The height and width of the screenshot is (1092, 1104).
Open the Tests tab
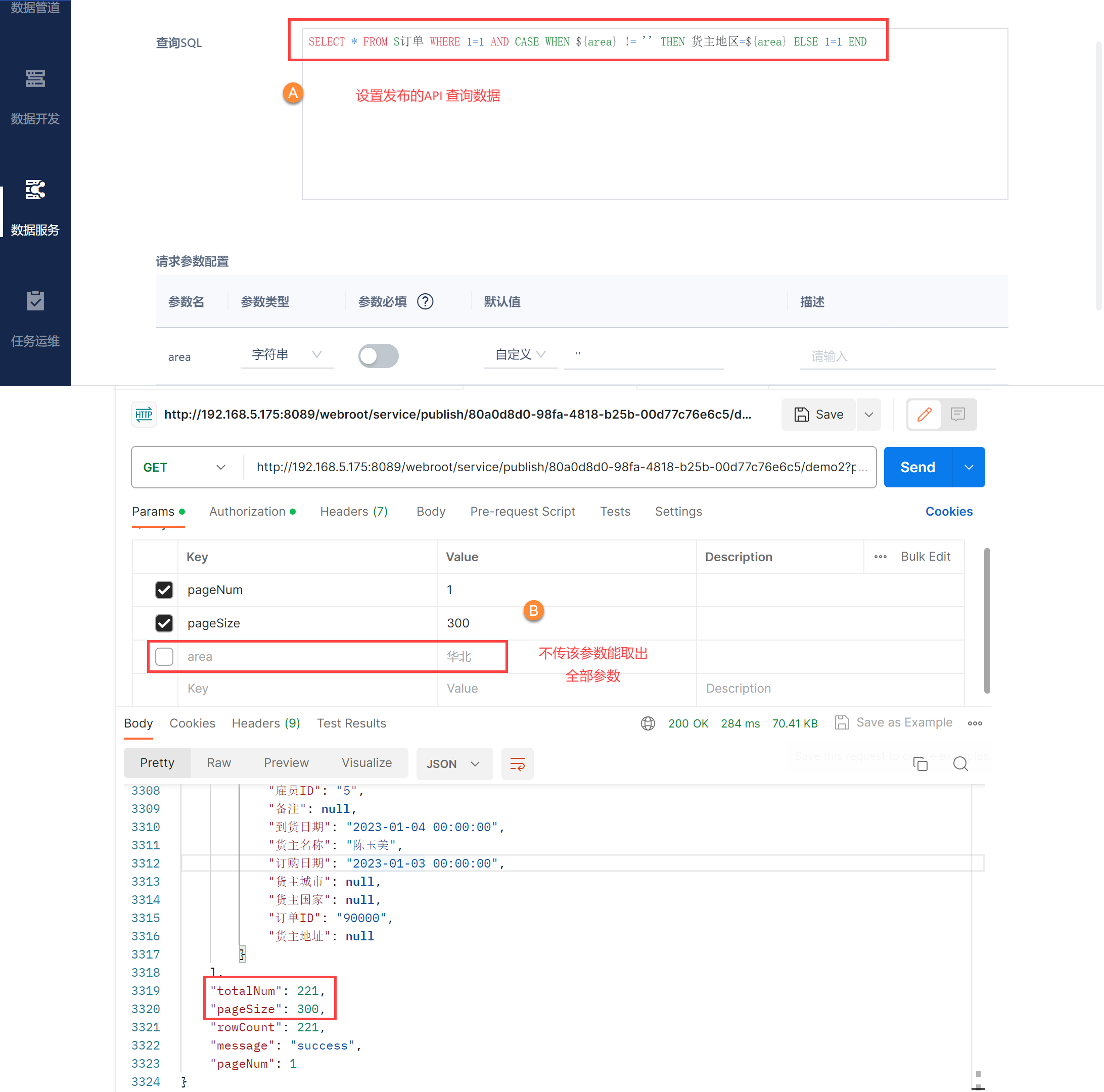615,512
